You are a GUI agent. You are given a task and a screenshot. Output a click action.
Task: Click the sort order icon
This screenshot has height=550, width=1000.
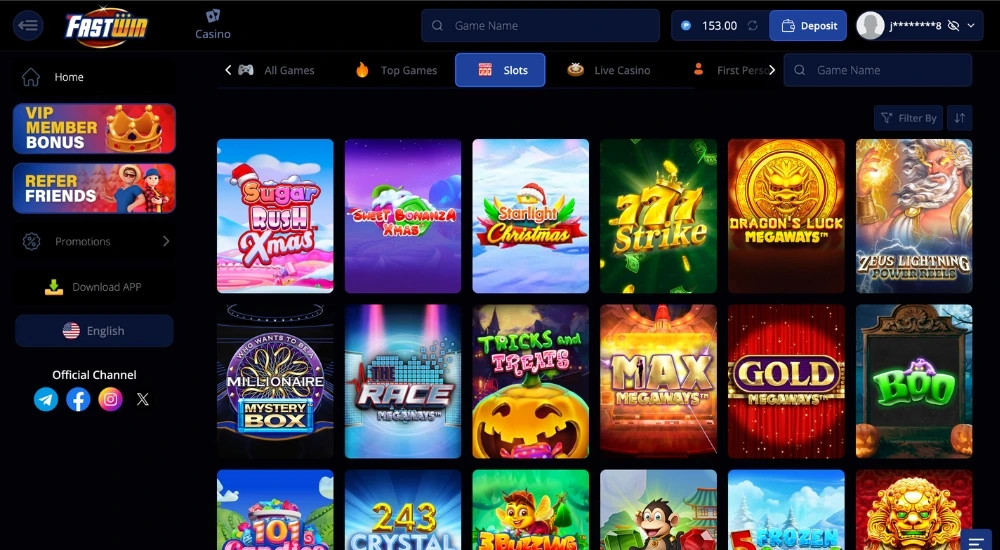click(959, 118)
